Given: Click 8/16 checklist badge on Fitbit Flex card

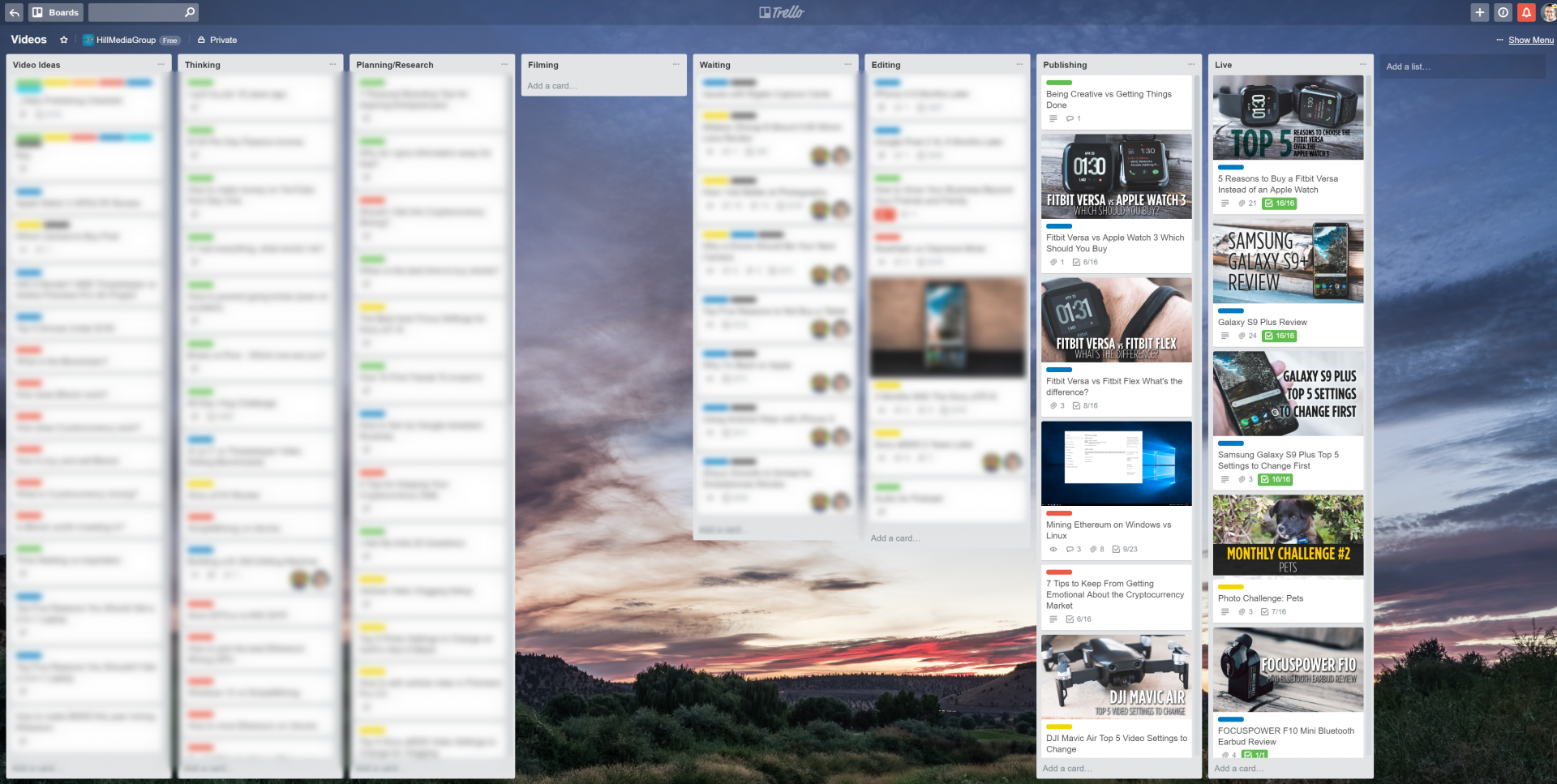Looking at the screenshot, I should pos(1085,406).
